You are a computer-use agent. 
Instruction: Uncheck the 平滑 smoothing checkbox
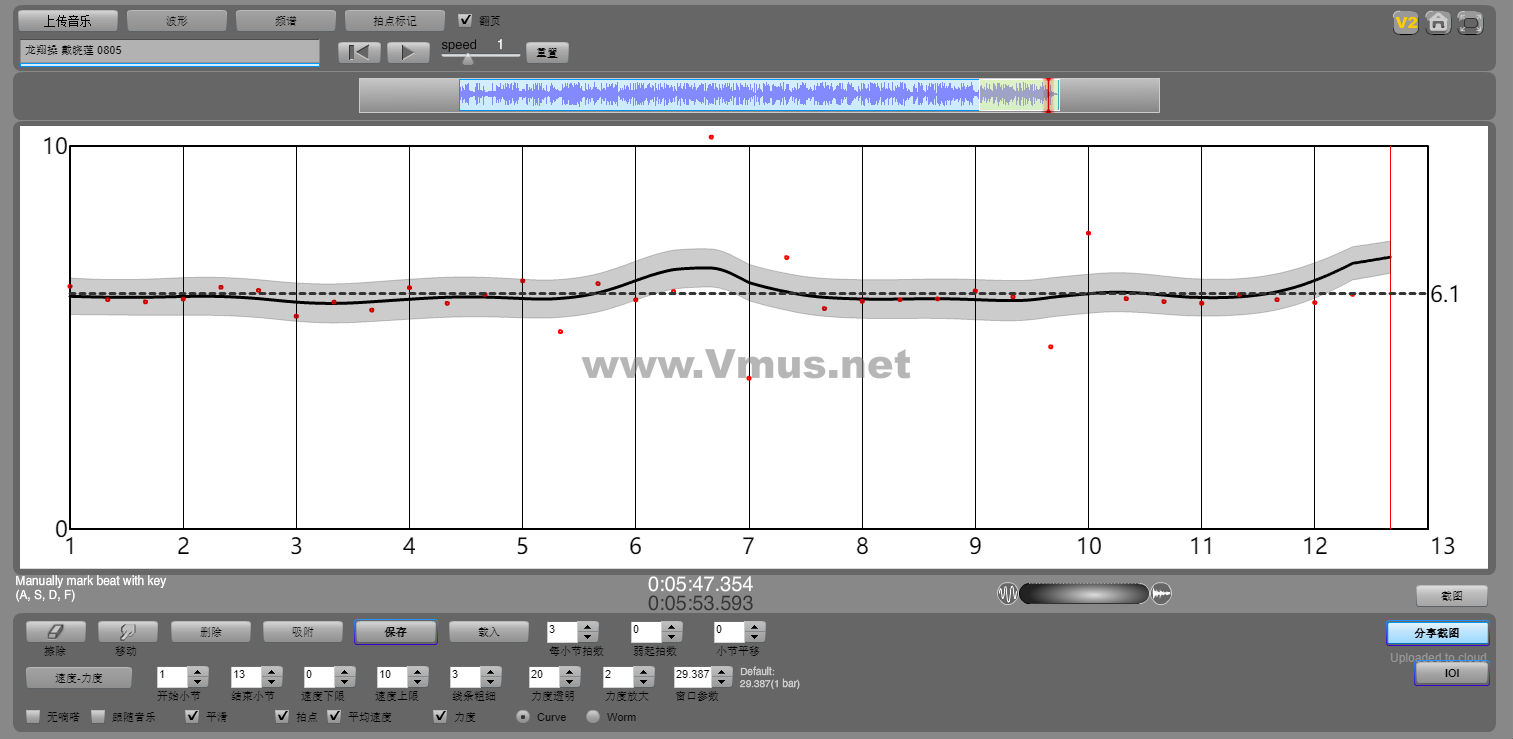pyautogui.click(x=193, y=717)
